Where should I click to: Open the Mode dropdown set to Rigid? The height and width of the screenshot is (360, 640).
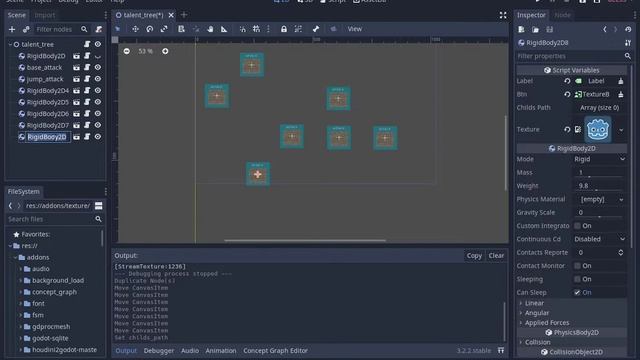tap(599, 159)
